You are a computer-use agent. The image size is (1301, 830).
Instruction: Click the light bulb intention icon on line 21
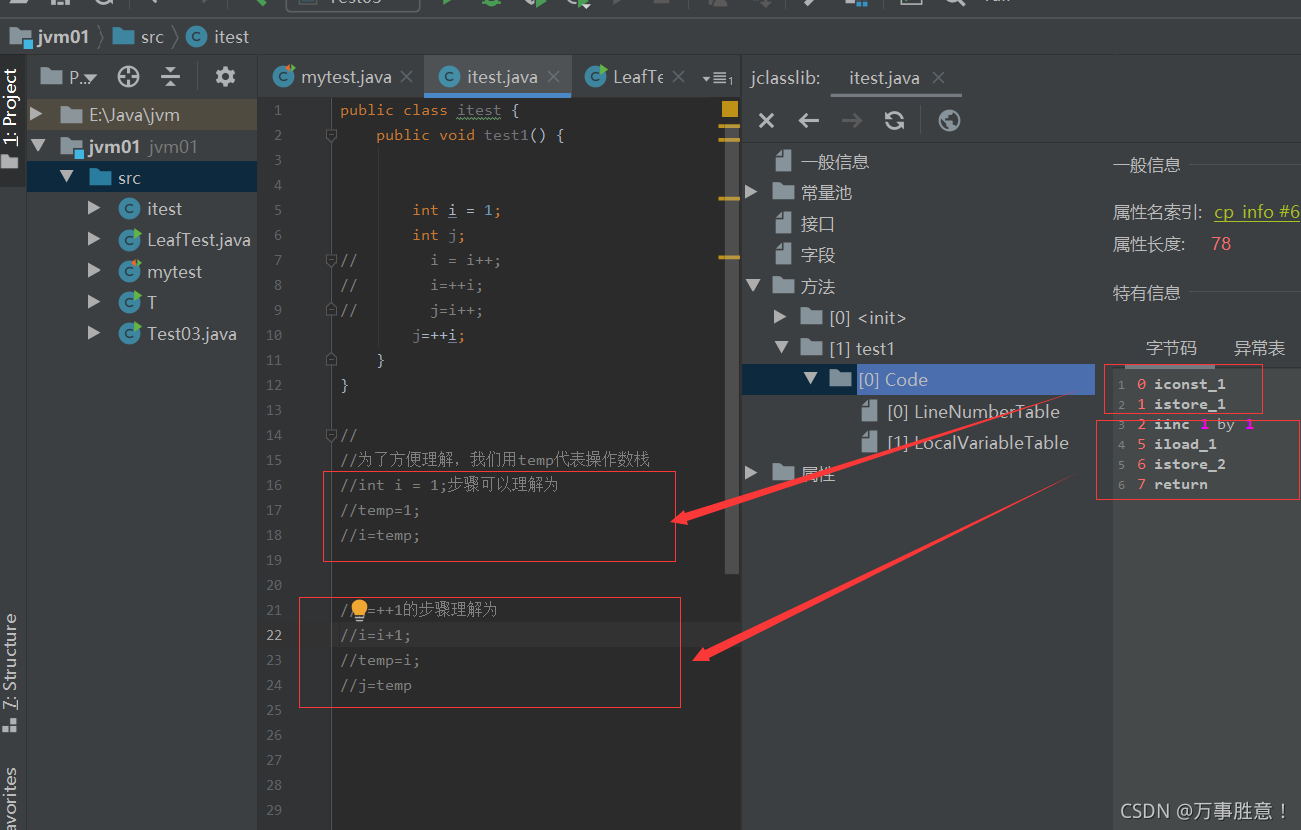360,610
